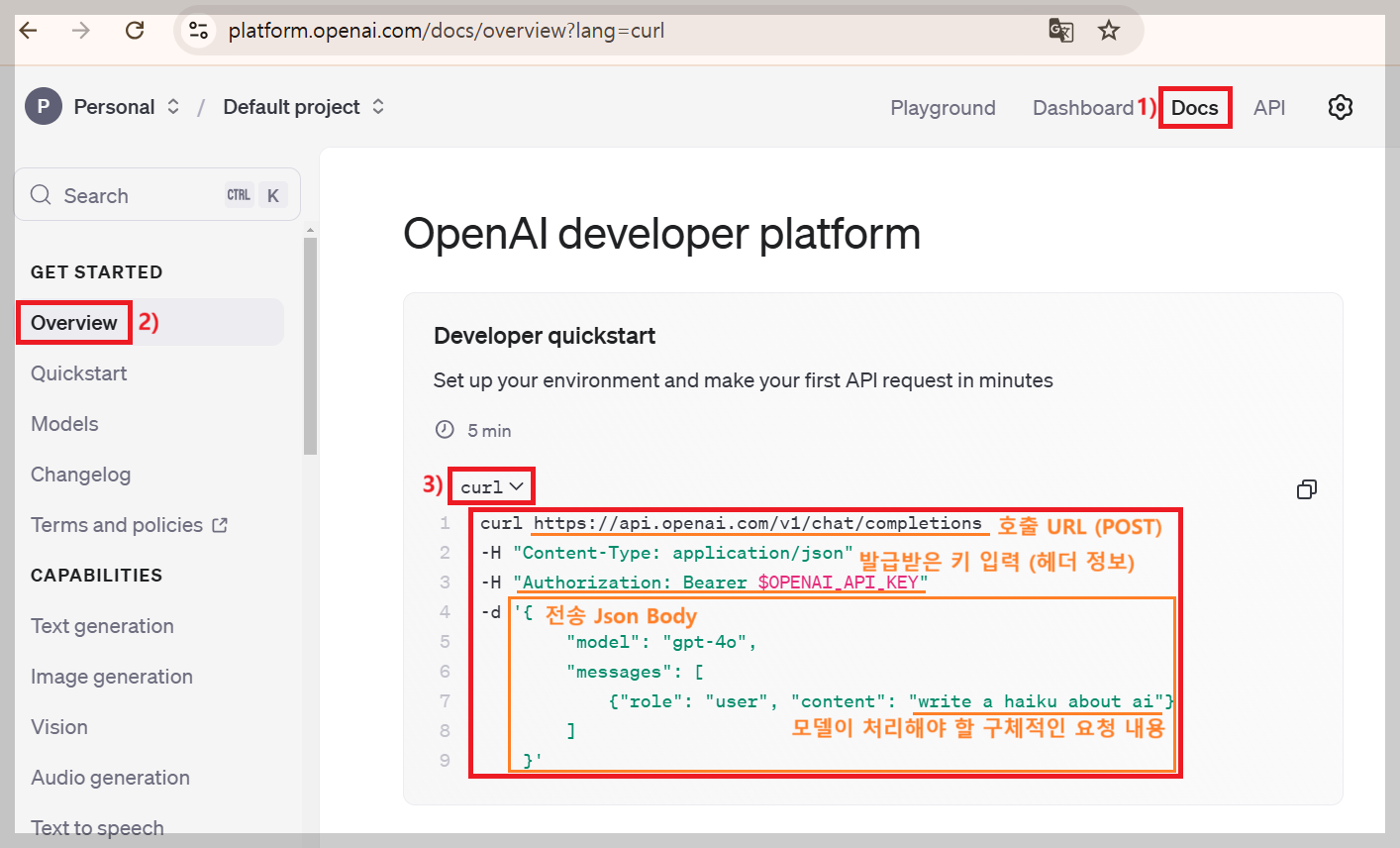Go forward with the browser forward arrow
This screenshot has height=848, width=1400.
81,31
